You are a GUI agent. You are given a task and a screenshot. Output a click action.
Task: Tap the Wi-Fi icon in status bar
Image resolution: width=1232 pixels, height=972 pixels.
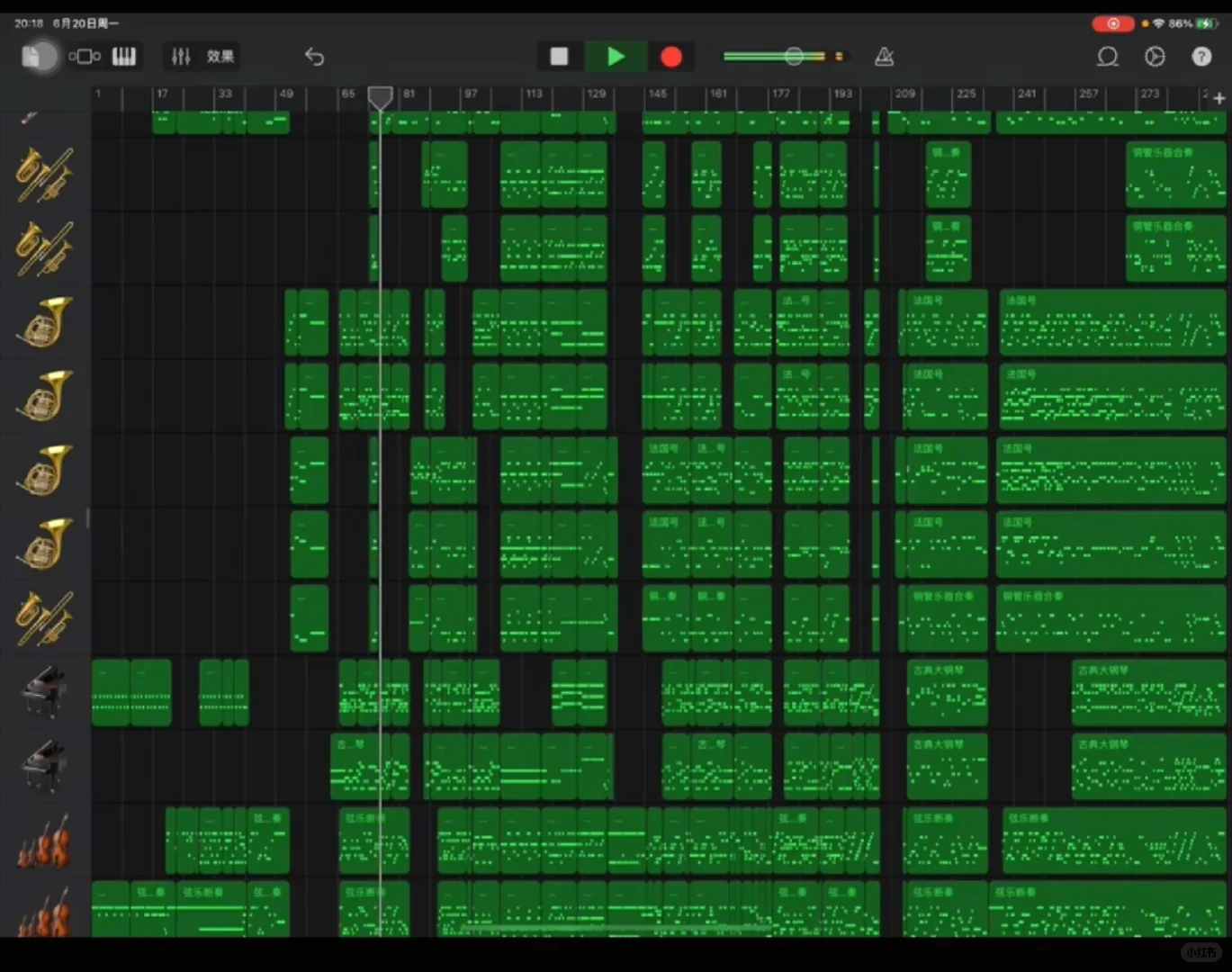1158,23
